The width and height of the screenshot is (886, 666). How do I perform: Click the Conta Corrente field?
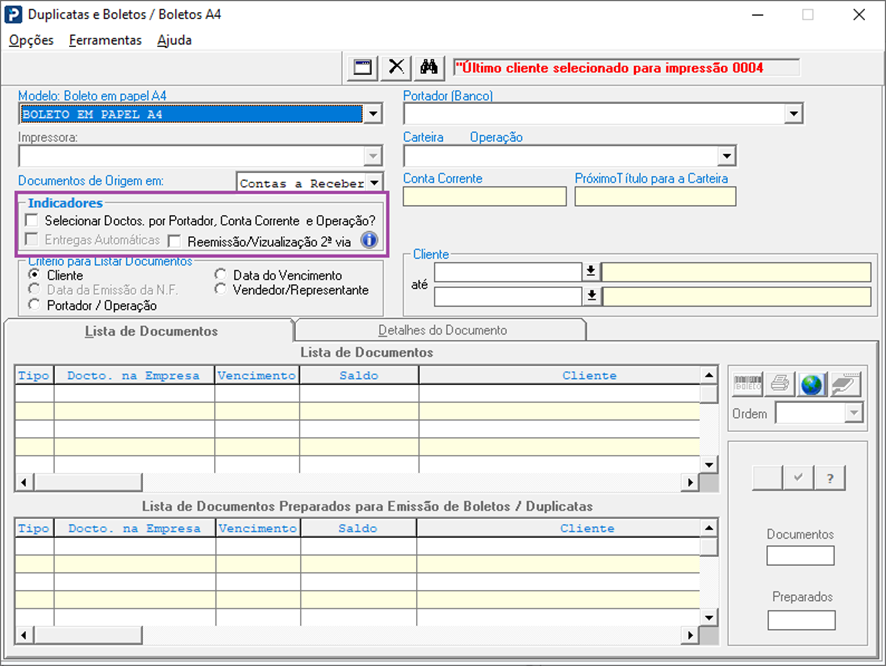pos(484,197)
